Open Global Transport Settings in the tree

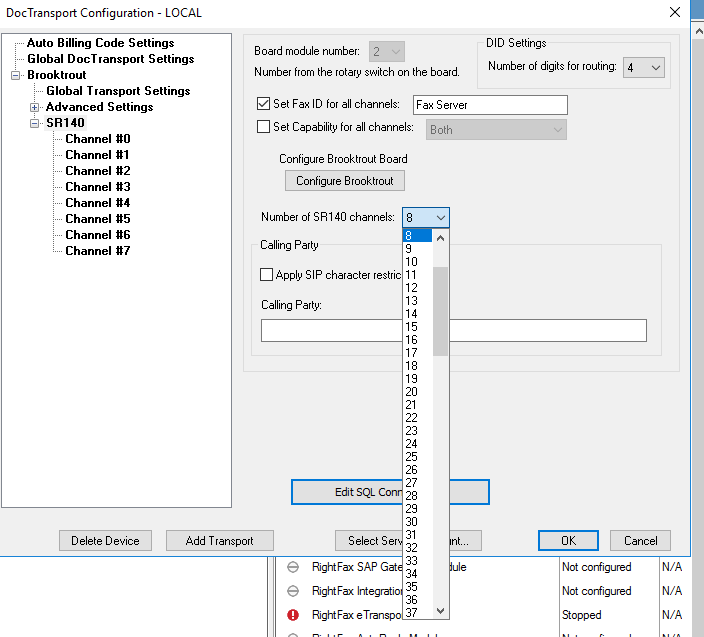coord(117,91)
